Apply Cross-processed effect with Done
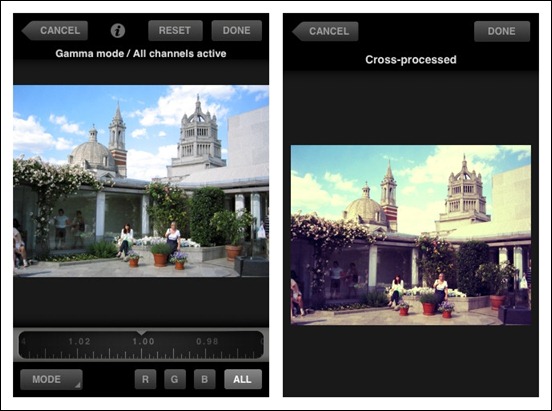Viewport: 552px width, 411px height. [502, 31]
